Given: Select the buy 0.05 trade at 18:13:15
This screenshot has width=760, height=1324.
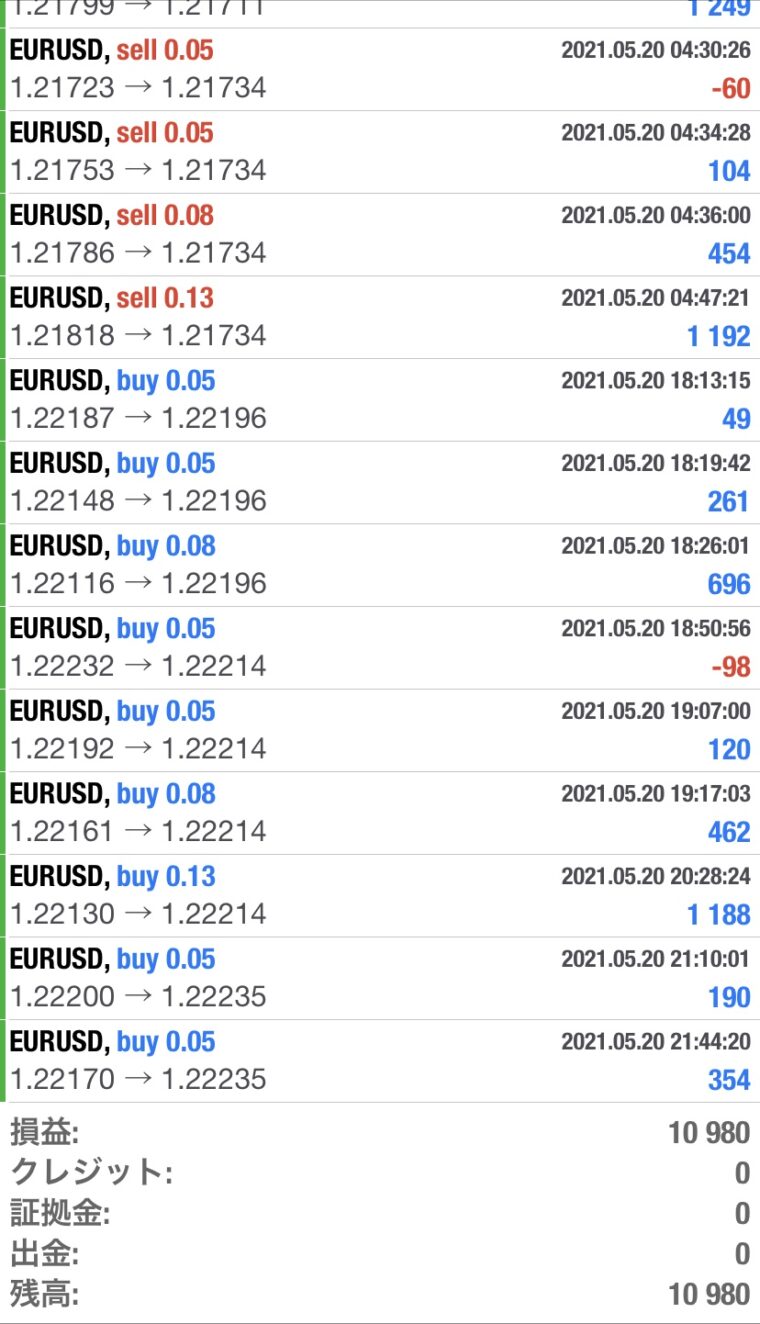Looking at the screenshot, I should (380, 400).
